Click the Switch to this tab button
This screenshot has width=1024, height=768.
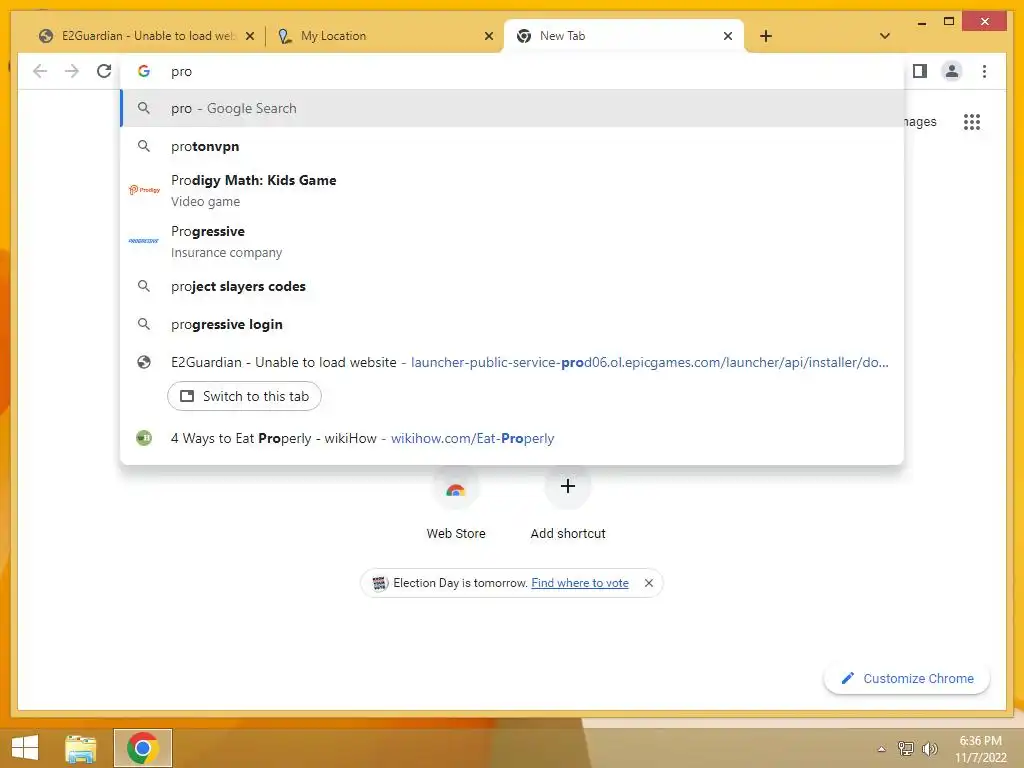coord(244,396)
